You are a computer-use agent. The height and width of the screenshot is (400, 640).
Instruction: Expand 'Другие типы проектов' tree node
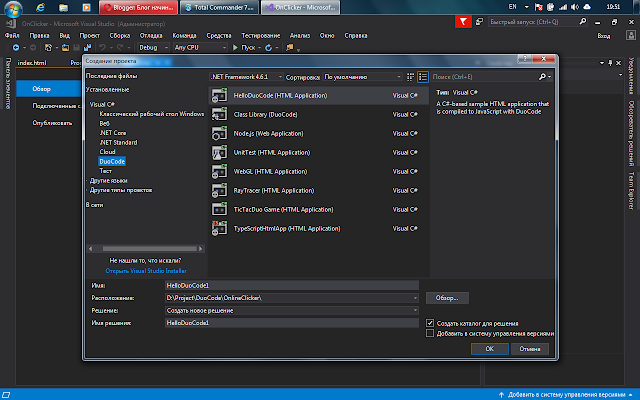(87, 190)
